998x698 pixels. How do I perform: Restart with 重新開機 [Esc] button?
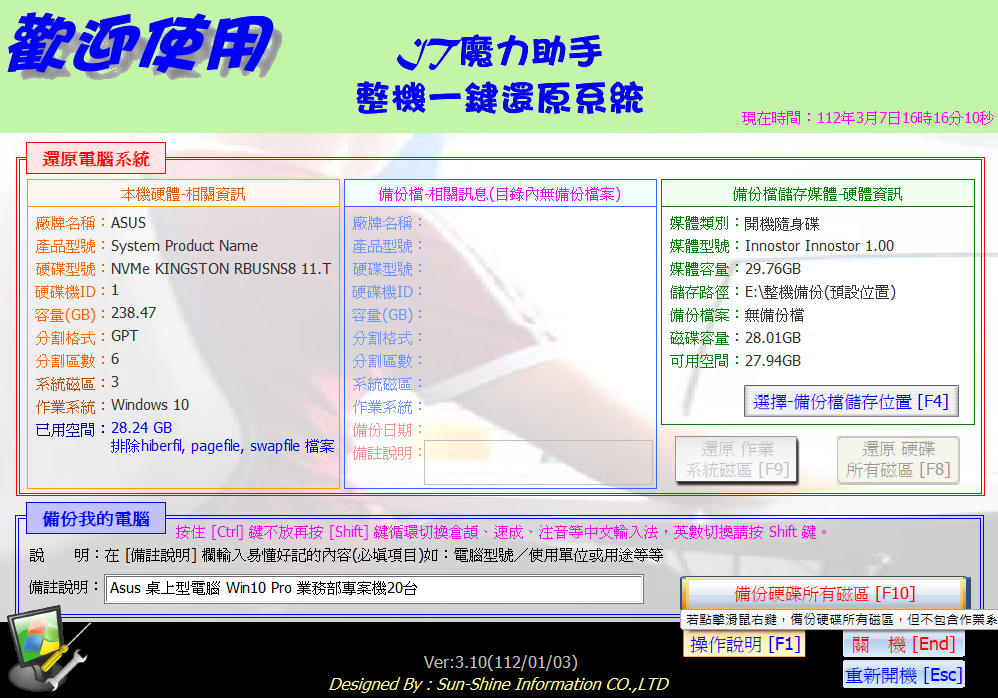click(904, 675)
